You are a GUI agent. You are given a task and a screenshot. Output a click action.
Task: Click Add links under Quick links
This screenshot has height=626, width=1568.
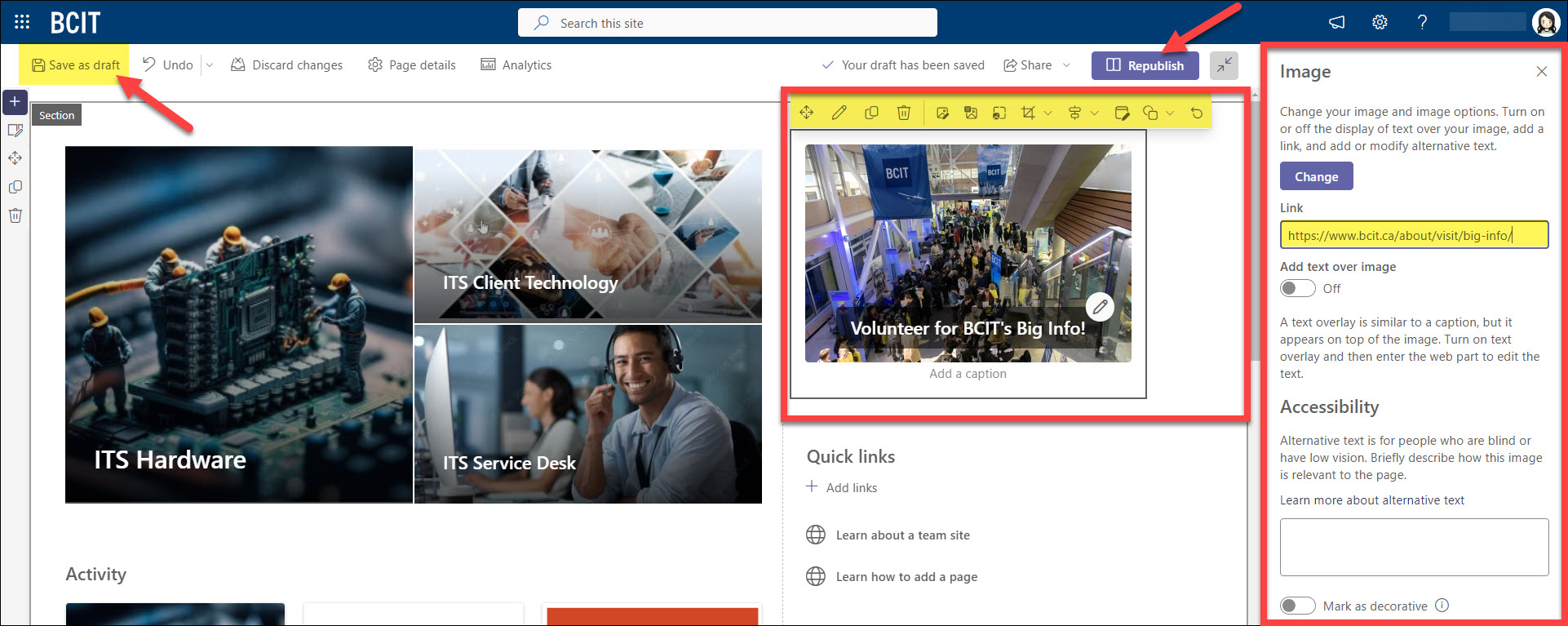tap(842, 487)
